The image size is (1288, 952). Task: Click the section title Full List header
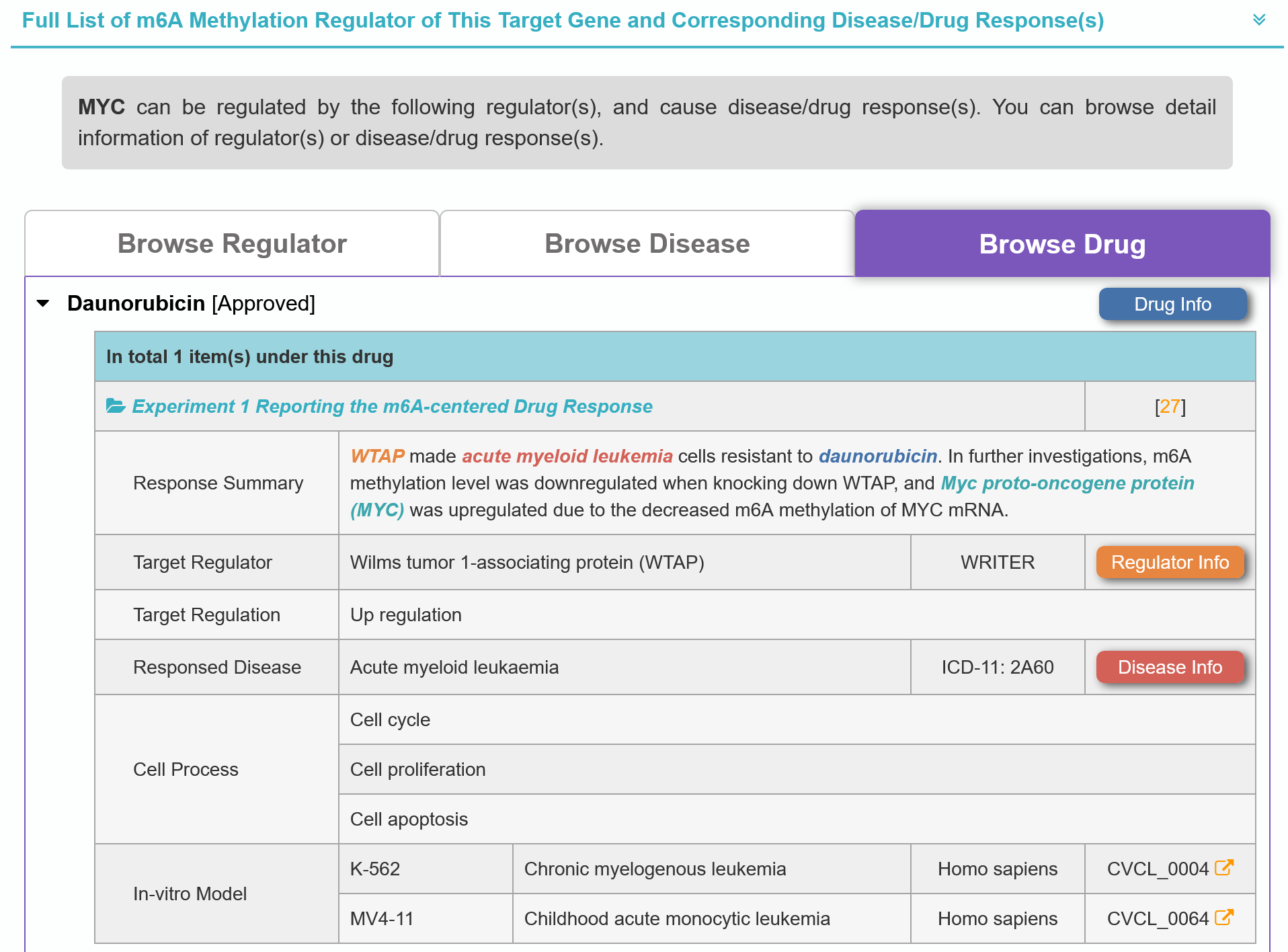(x=563, y=21)
